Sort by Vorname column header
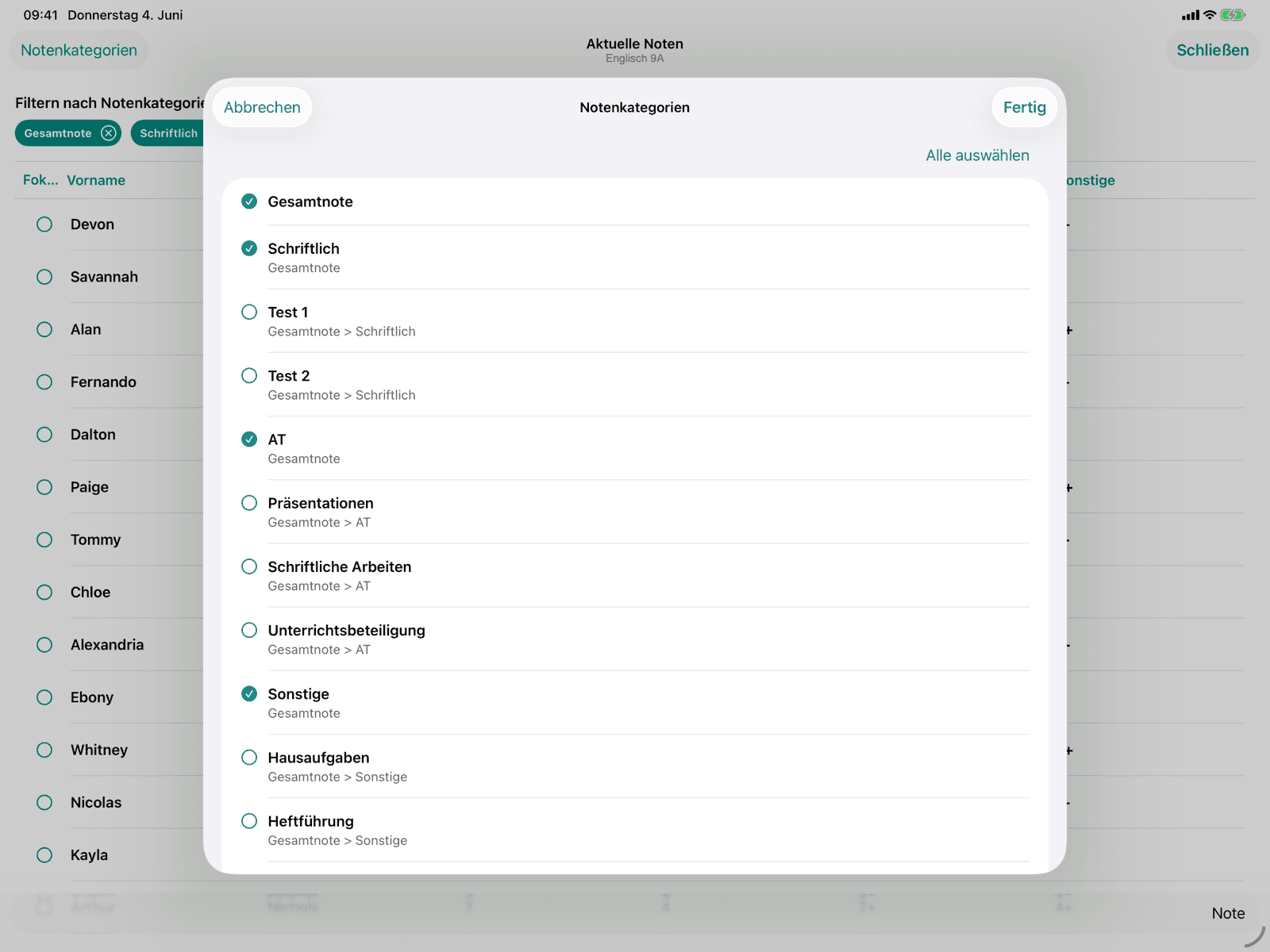 click(x=96, y=180)
